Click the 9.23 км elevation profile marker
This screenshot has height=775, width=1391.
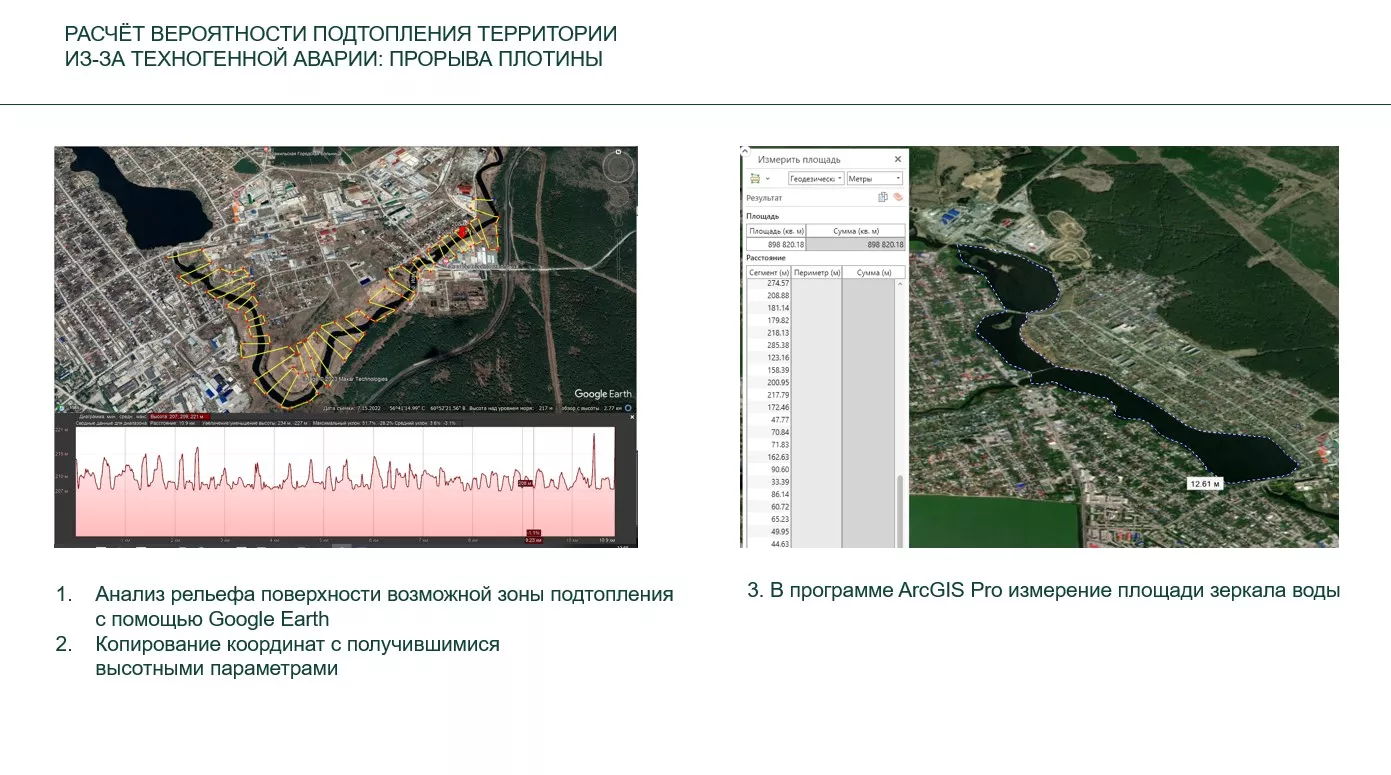pyautogui.click(x=534, y=540)
